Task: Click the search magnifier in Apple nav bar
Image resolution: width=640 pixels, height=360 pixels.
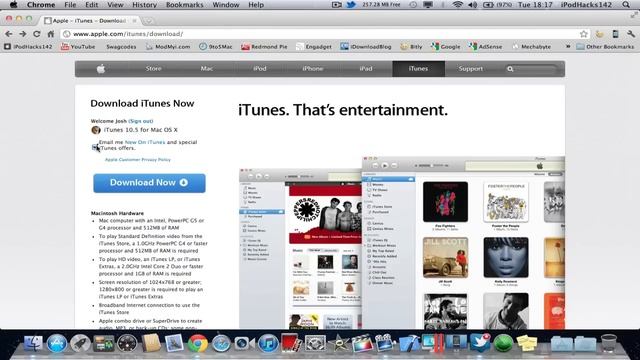Action: tap(510, 69)
